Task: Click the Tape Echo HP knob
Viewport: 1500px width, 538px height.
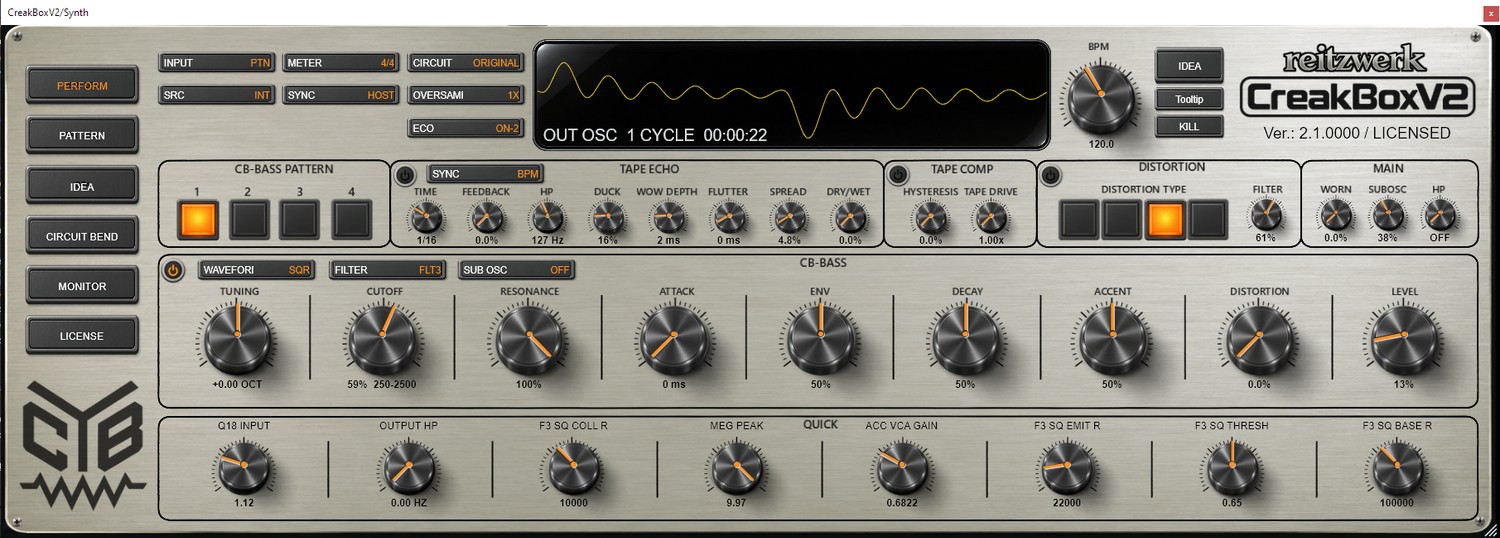Action: pos(546,216)
